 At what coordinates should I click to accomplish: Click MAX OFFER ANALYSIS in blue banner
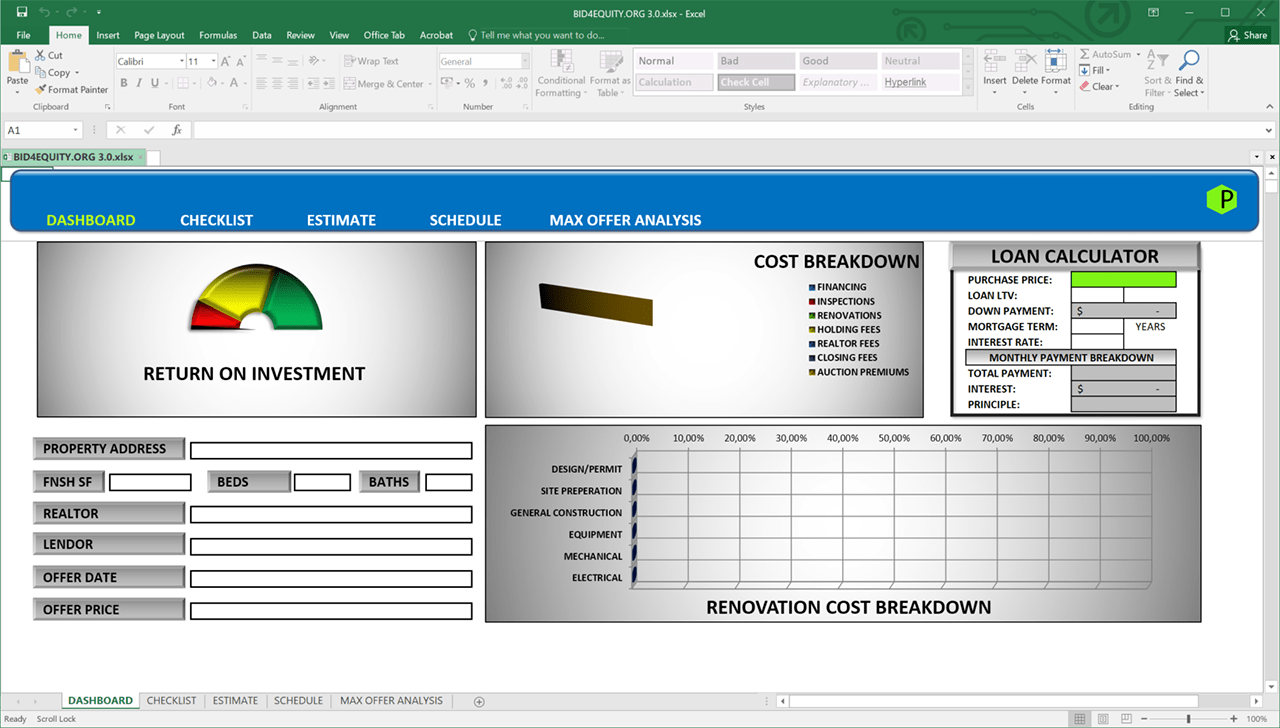(625, 220)
